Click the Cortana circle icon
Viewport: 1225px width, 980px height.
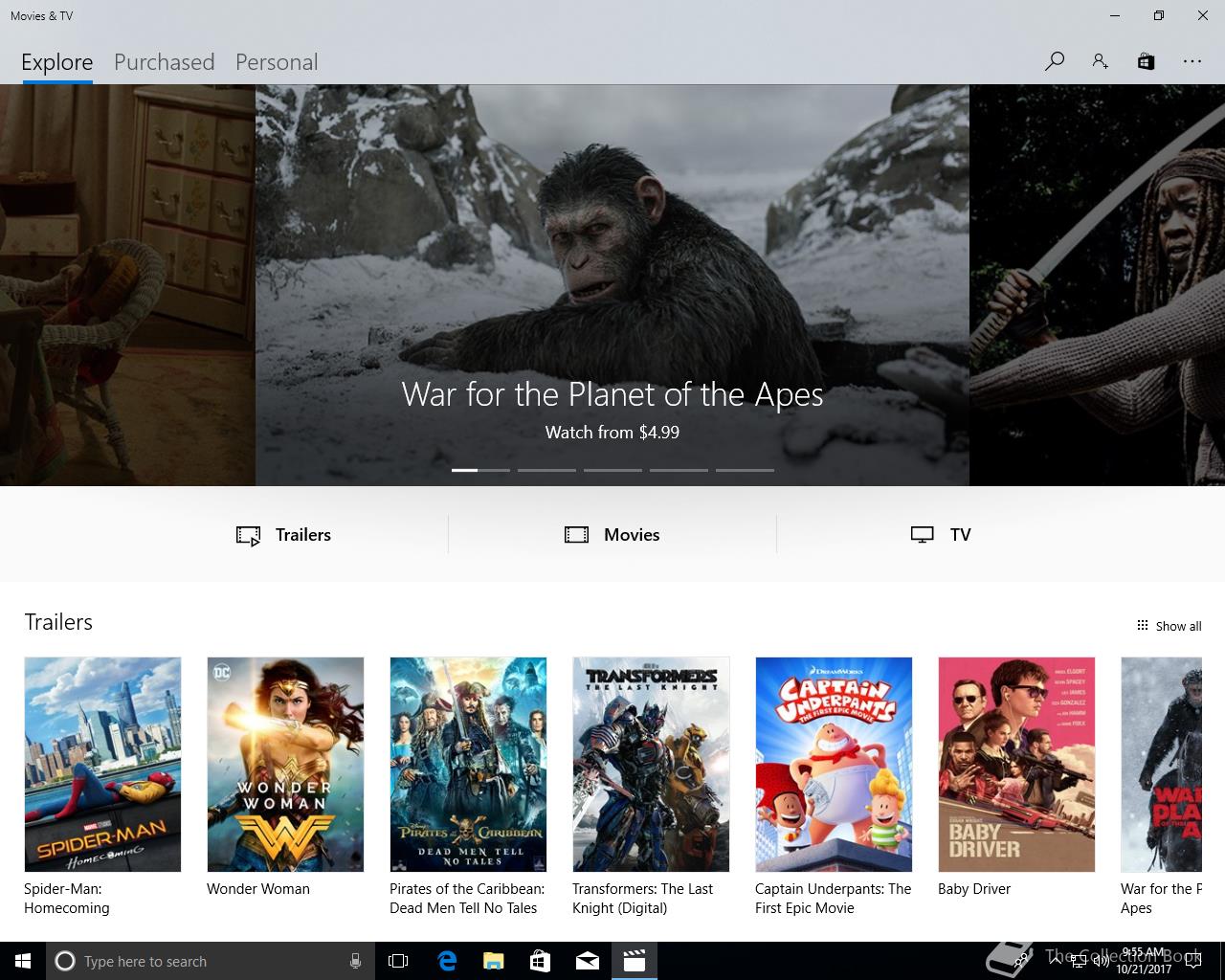tap(65, 961)
